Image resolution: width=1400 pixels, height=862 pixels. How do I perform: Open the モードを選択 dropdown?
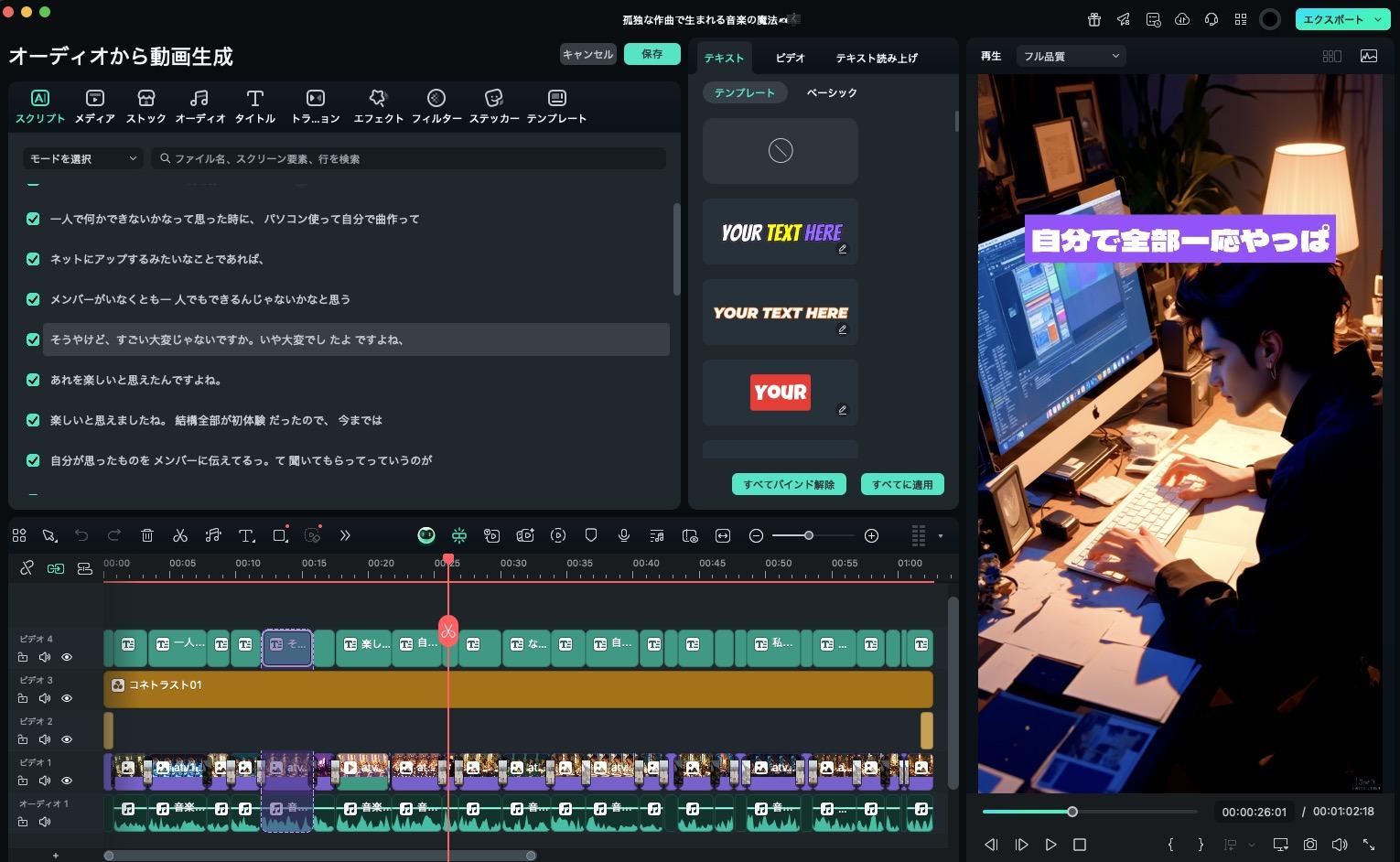82,158
